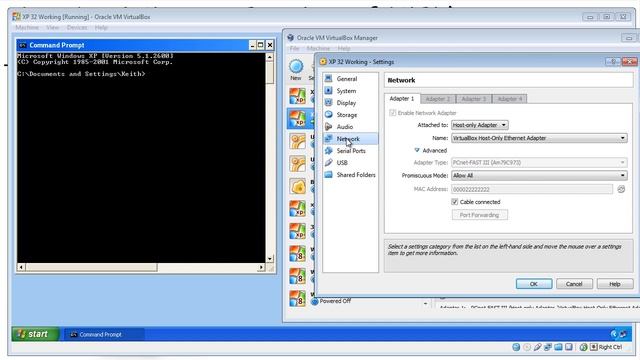Regenerate MAC address with the refresh icon
The width and height of the screenshot is (640, 360).
pyautogui.click(x=621, y=189)
